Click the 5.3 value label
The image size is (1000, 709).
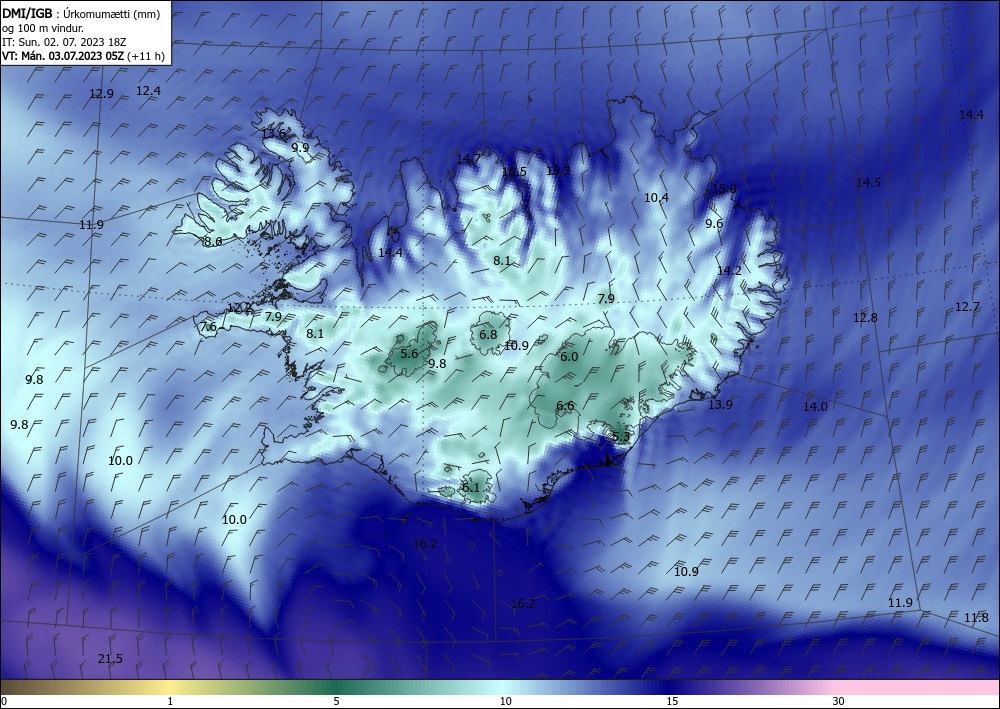point(621,437)
